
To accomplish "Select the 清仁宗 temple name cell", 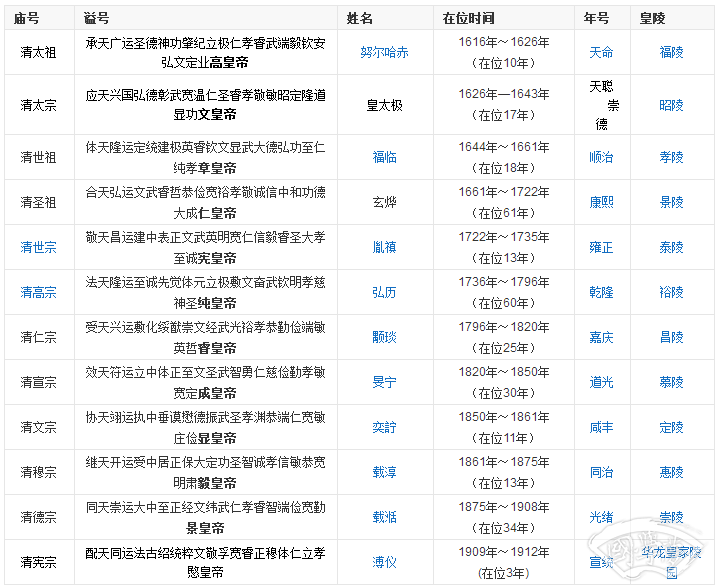I will (x=38, y=337).
